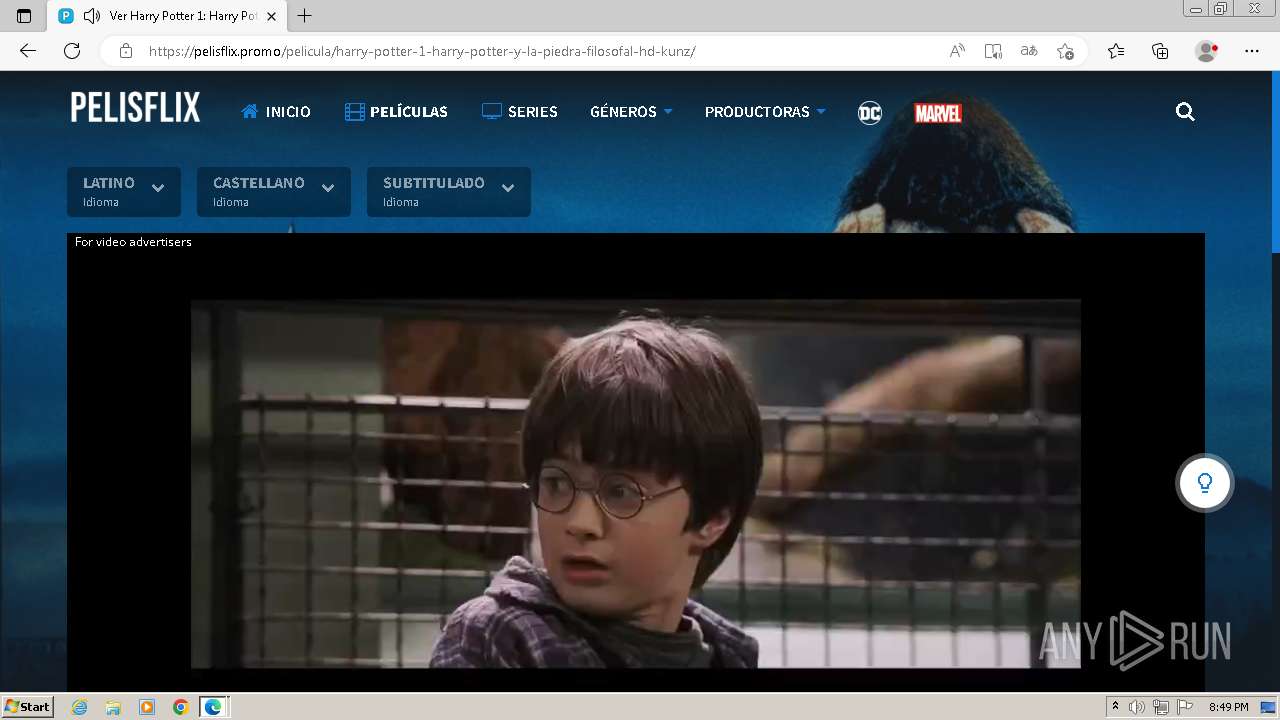
Task: Activate Read aloud in the address bar
Action: click(957, 51)
